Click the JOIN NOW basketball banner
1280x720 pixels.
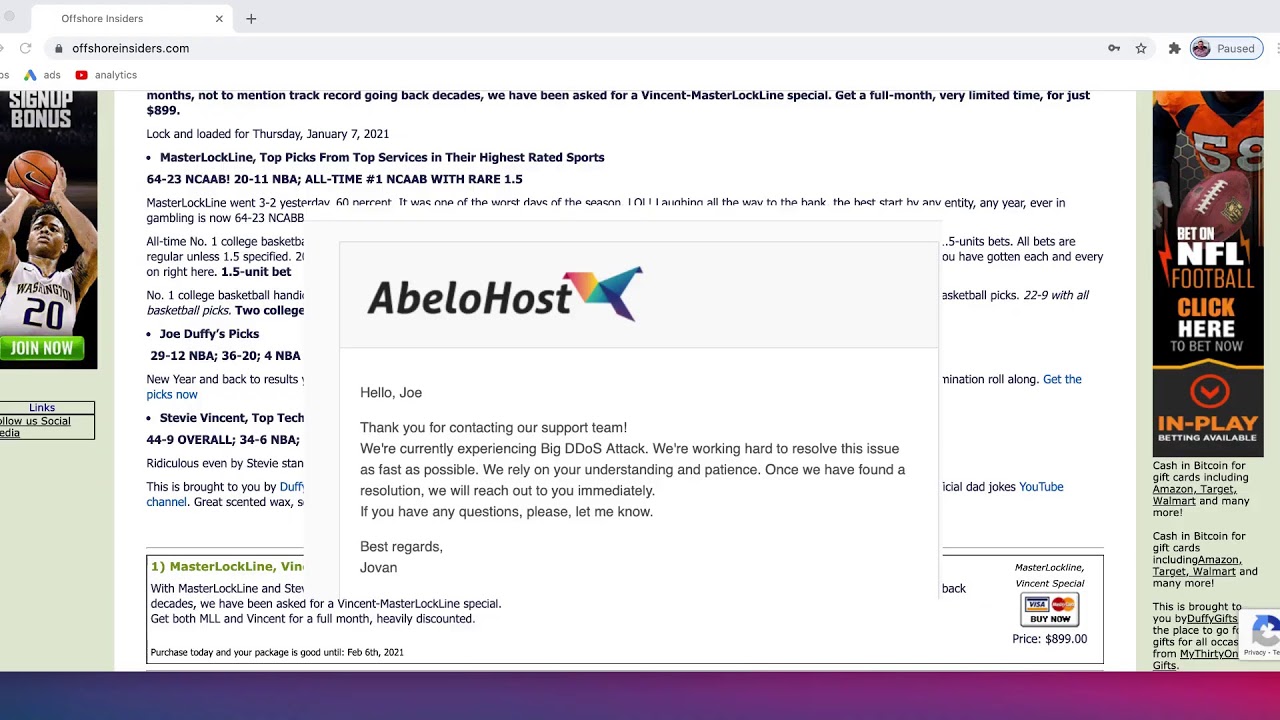[x=43, y=349]
